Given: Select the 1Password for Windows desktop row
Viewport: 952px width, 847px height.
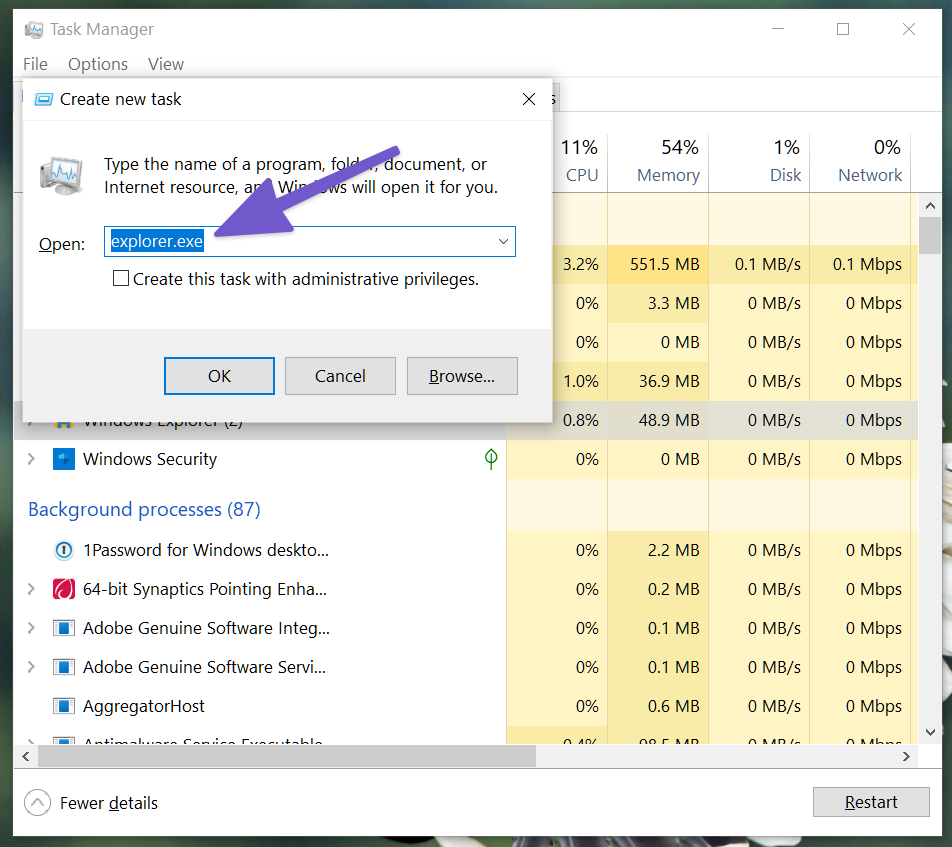Looking at the screenshot, I should click(205, 550).
